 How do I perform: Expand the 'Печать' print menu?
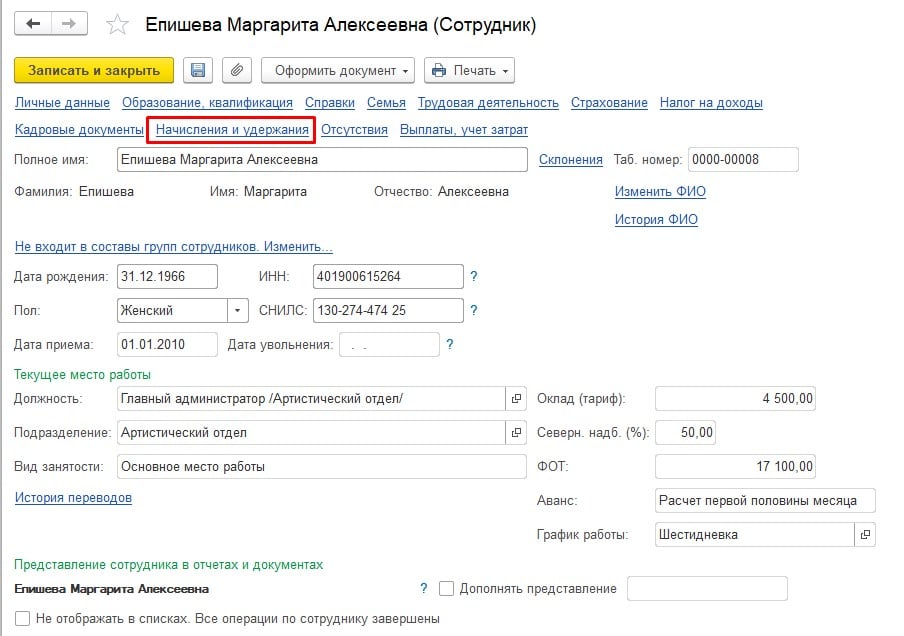469,70
